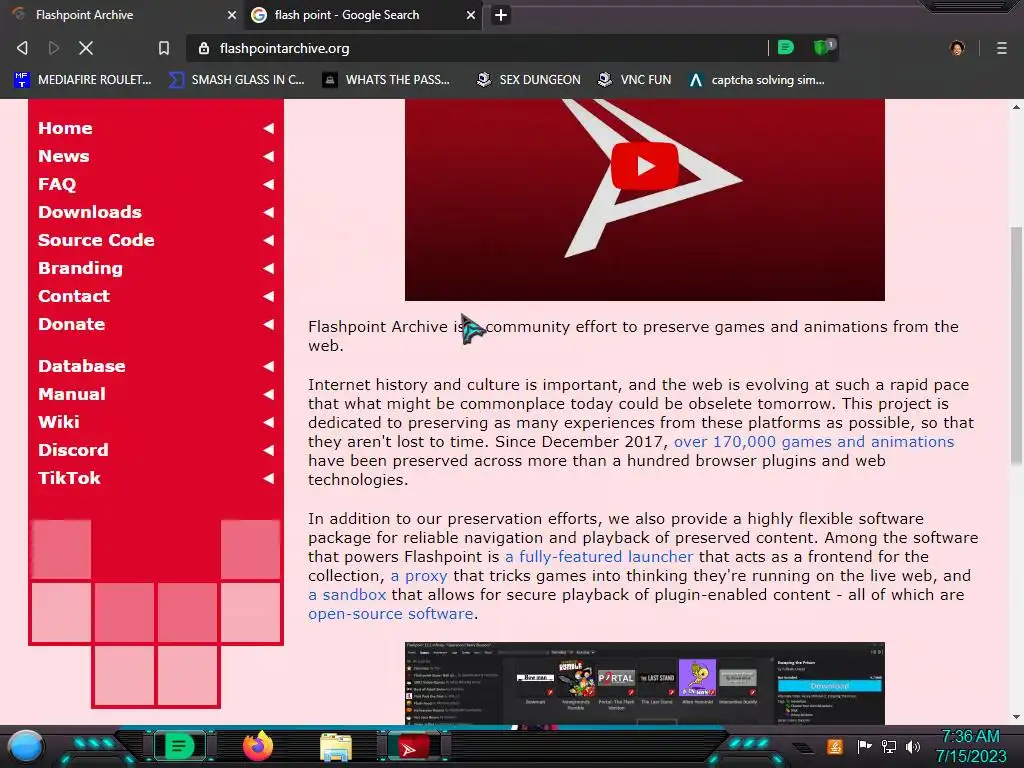
Task: Open the Database link
Action: pos(82,366)
